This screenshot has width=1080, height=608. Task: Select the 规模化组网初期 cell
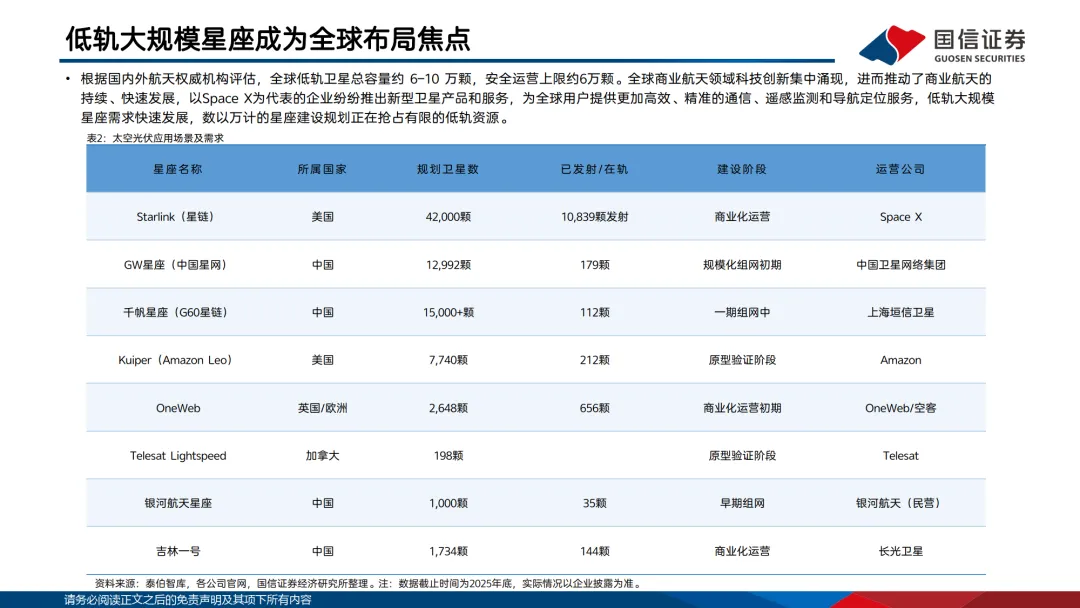click(x=742, y=265)
